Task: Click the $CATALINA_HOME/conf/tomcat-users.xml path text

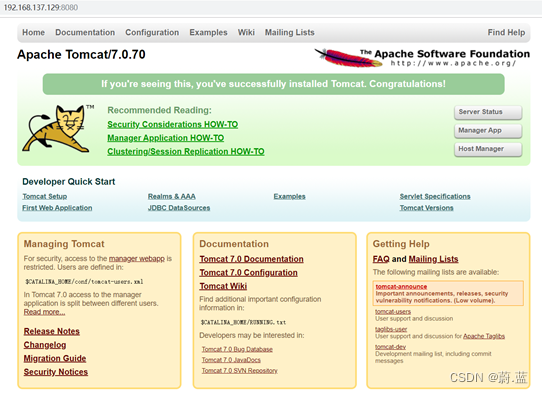Action: click(84, 282)
